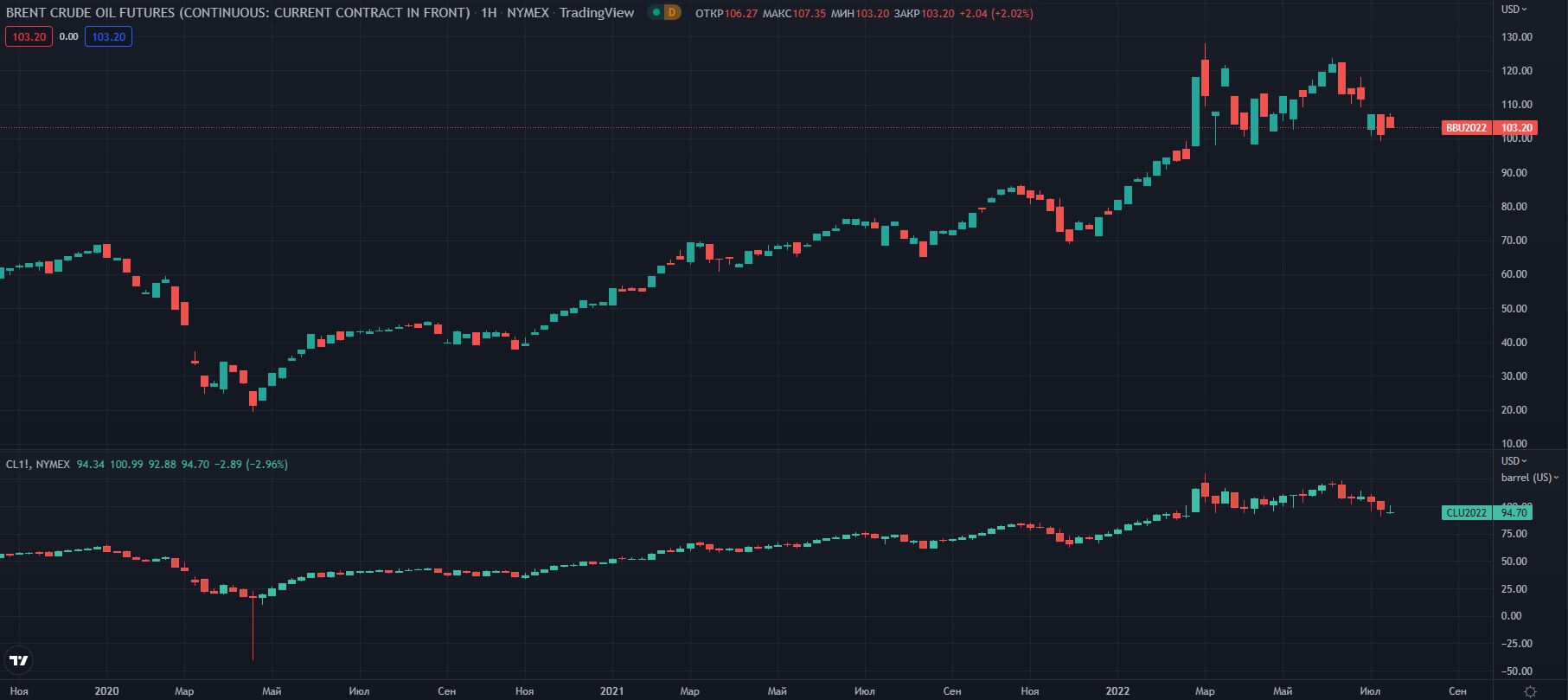Click the 94.70 current price label on lower scale
Image resolution: width=1568 pixels, height=700 pixels.
pyautogui.click(x=1514, y=512)
